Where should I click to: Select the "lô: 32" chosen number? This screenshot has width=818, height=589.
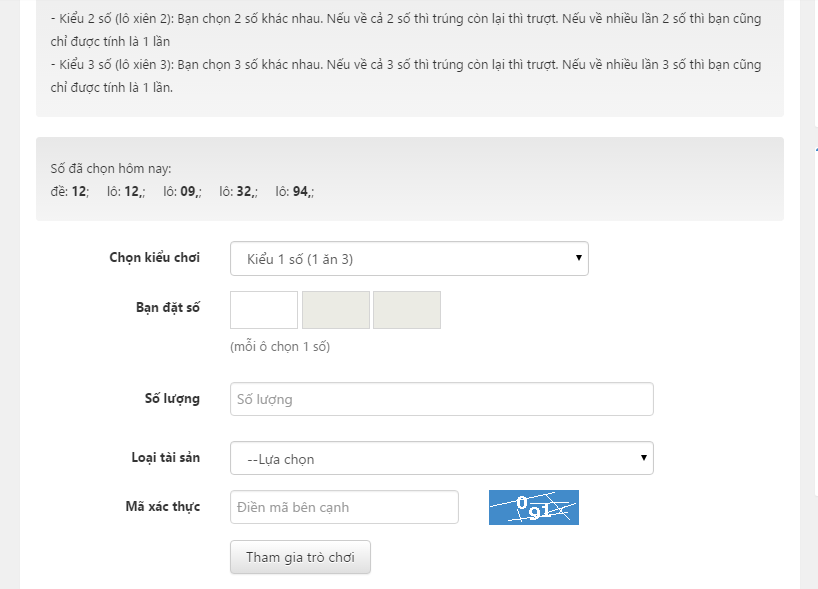pos(239,191)
